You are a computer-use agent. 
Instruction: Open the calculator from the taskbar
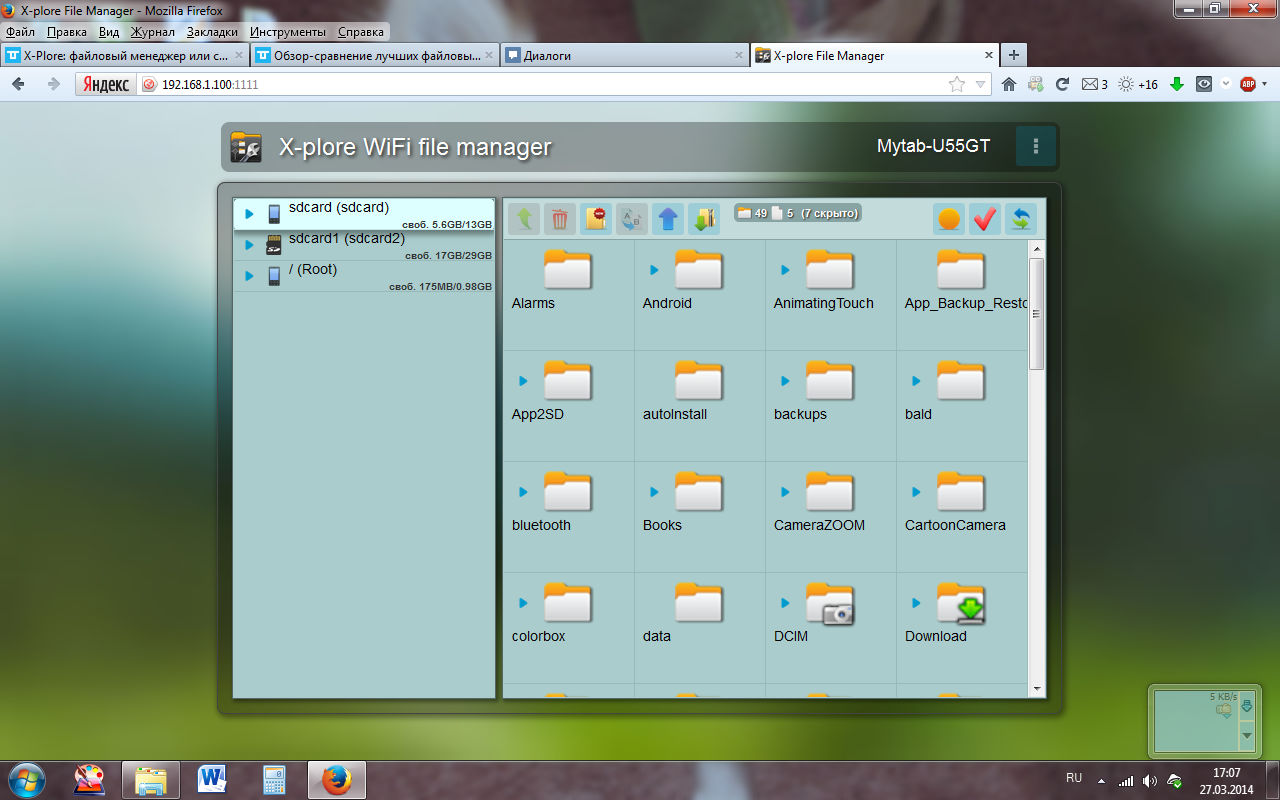coord(274,778)
